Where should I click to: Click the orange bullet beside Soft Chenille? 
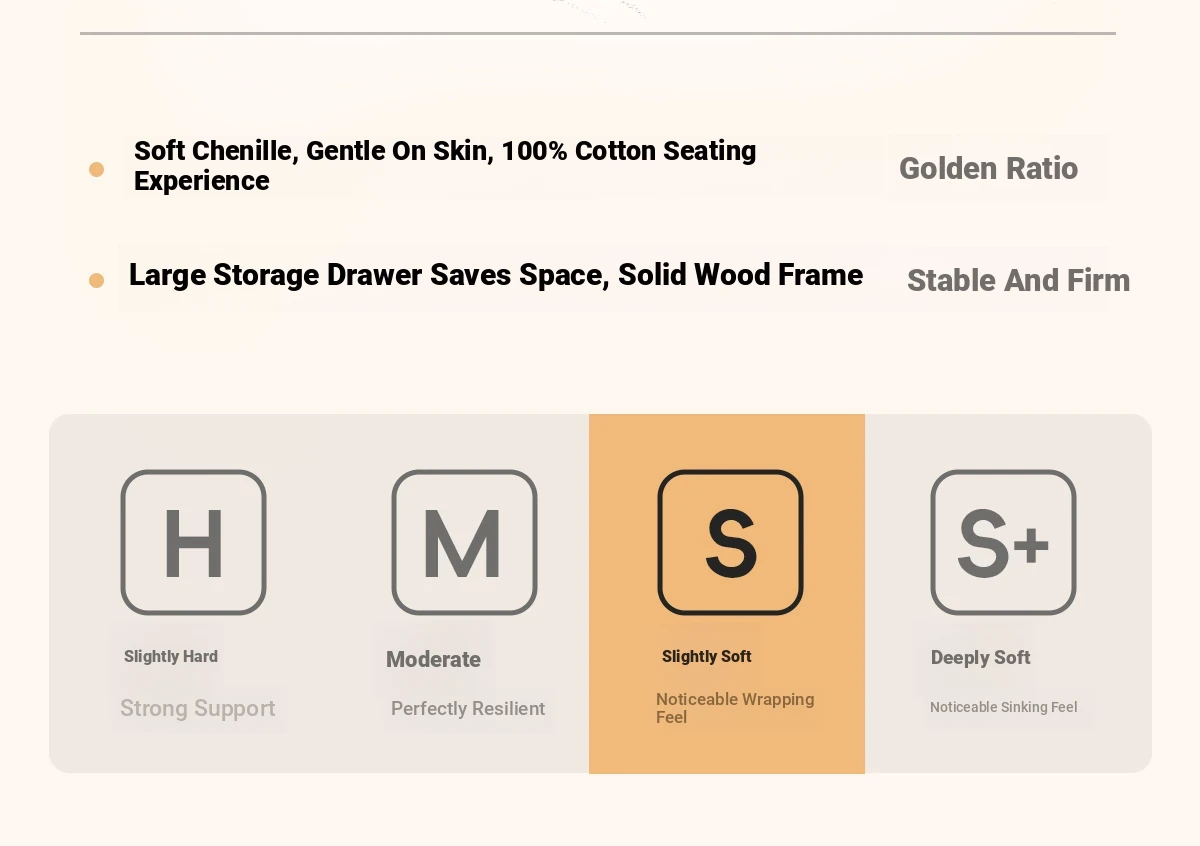tap(96, 169)
